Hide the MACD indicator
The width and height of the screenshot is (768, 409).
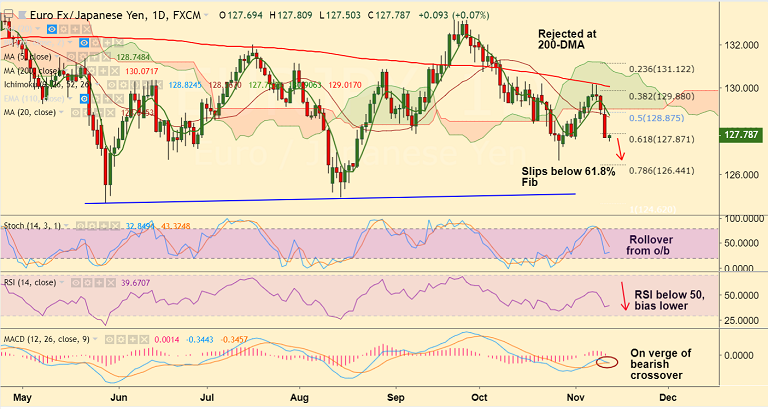pyautogui.click(x=109, y=339)
